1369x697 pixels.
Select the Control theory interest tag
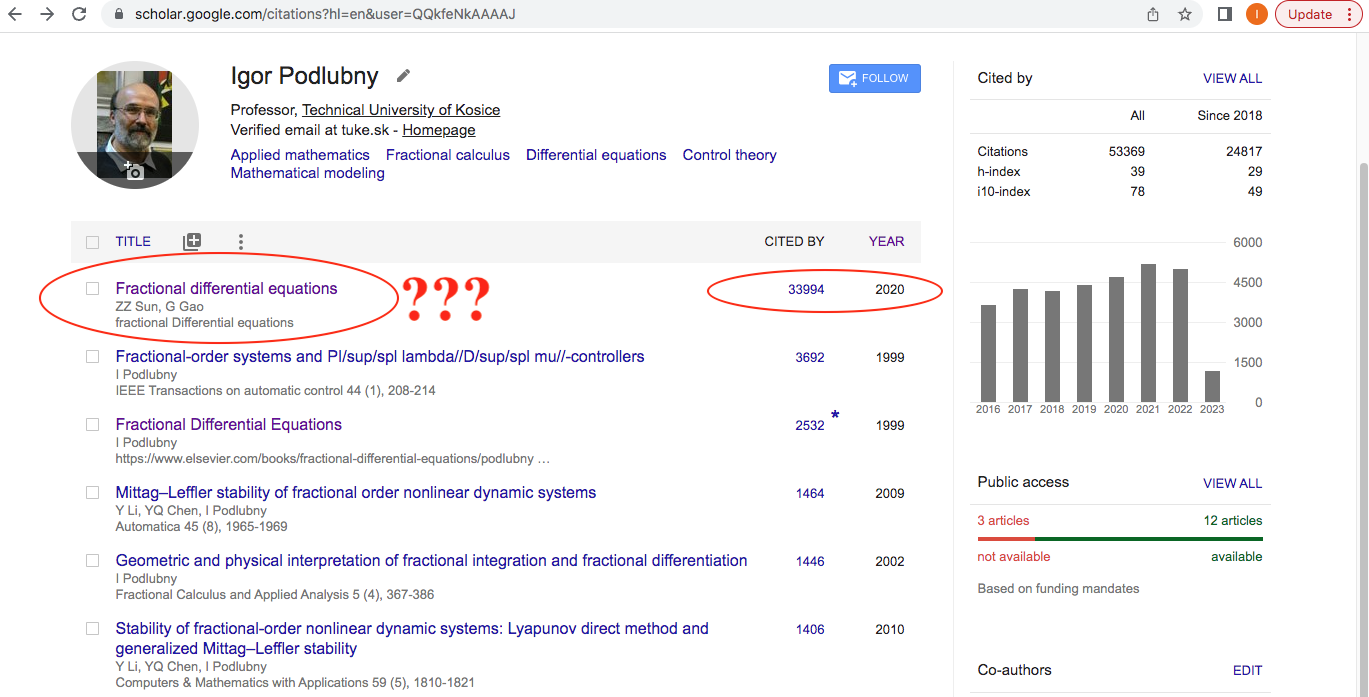[729, 155]
